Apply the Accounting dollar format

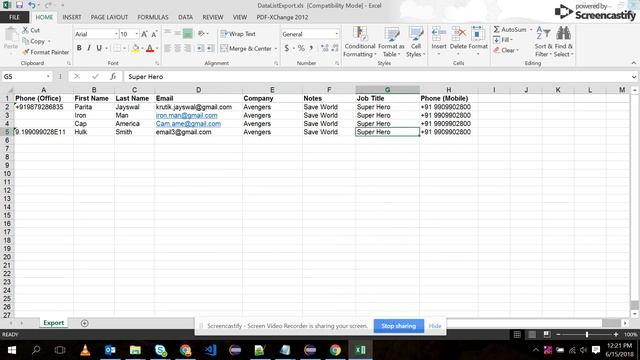287,48
